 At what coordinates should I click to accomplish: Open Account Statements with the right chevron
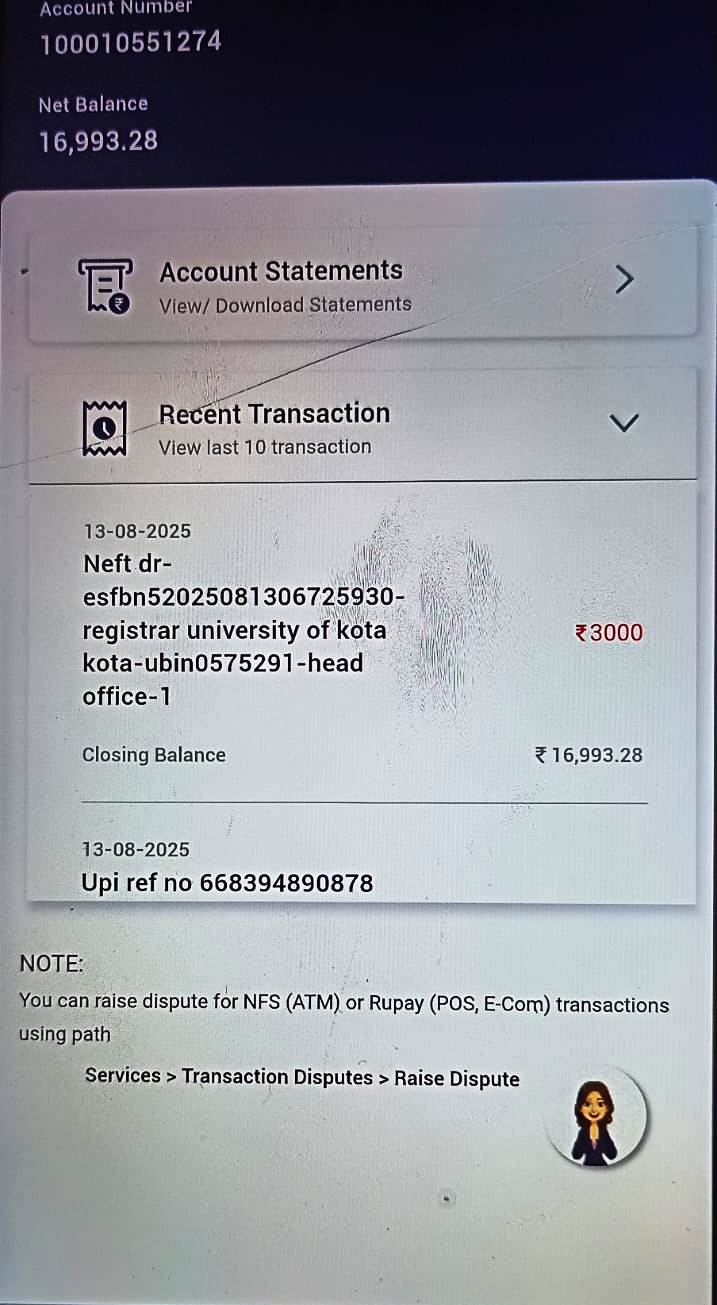[624, 280]
